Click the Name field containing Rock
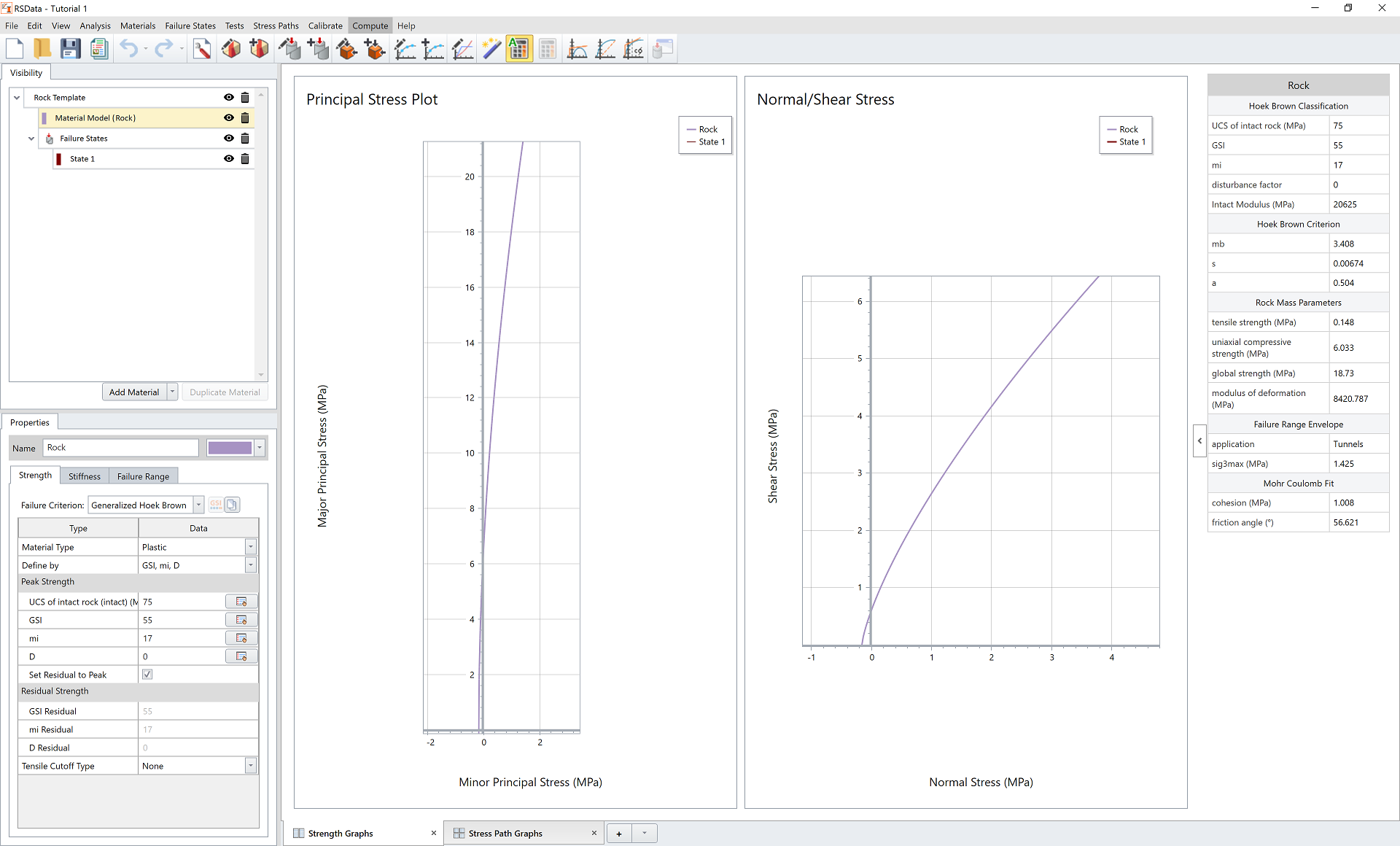The width and height of the screenshot is (1400, 846). (120, 448)
